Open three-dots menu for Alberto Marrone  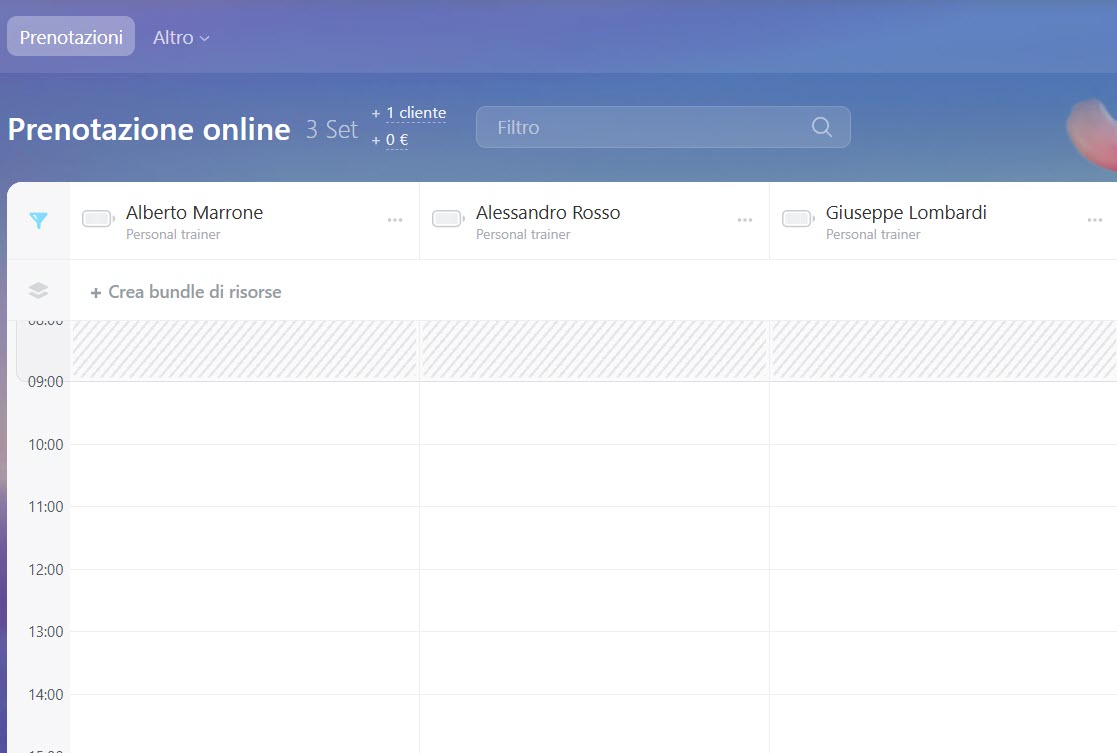click(x=395, y=220)
